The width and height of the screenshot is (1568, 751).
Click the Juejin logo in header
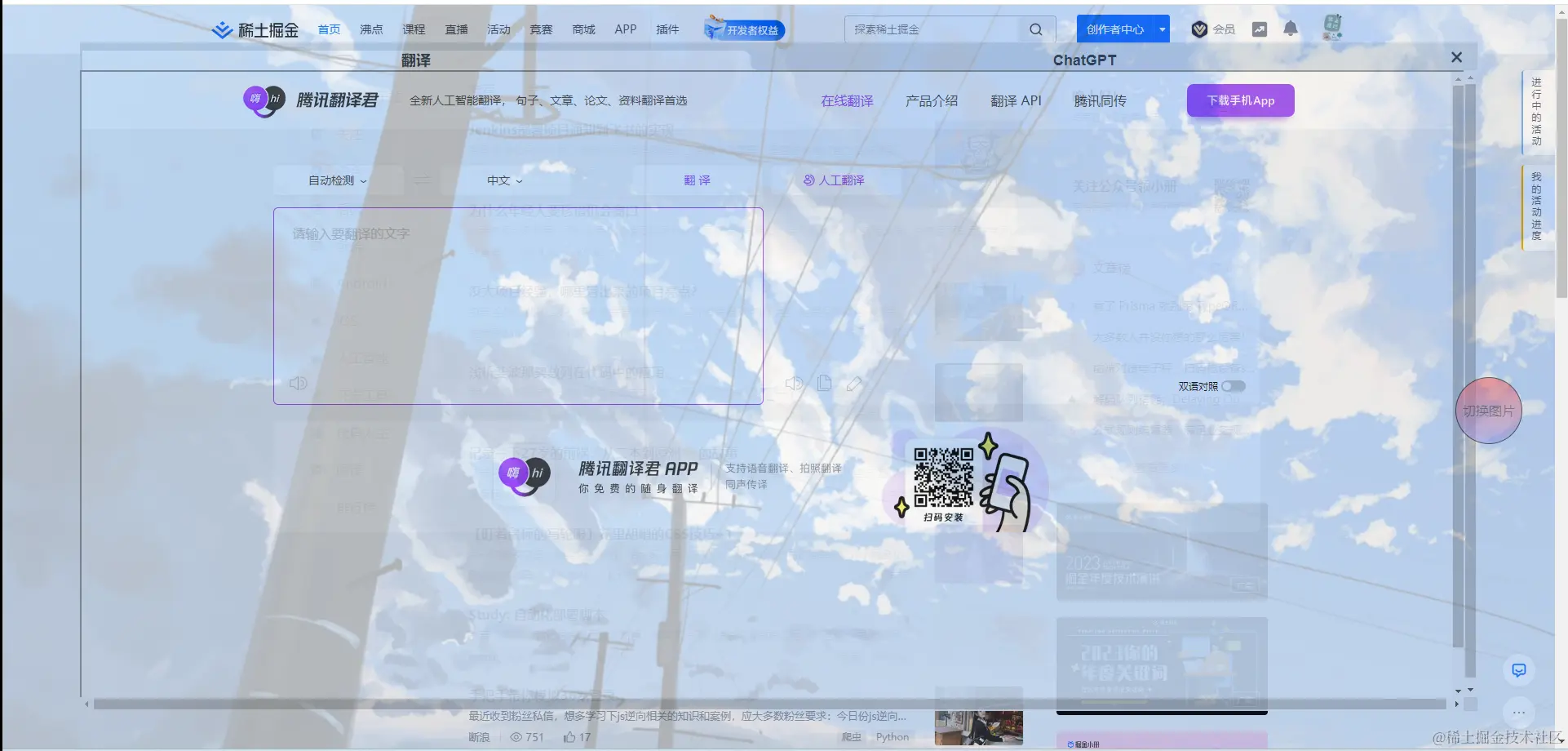255,29
